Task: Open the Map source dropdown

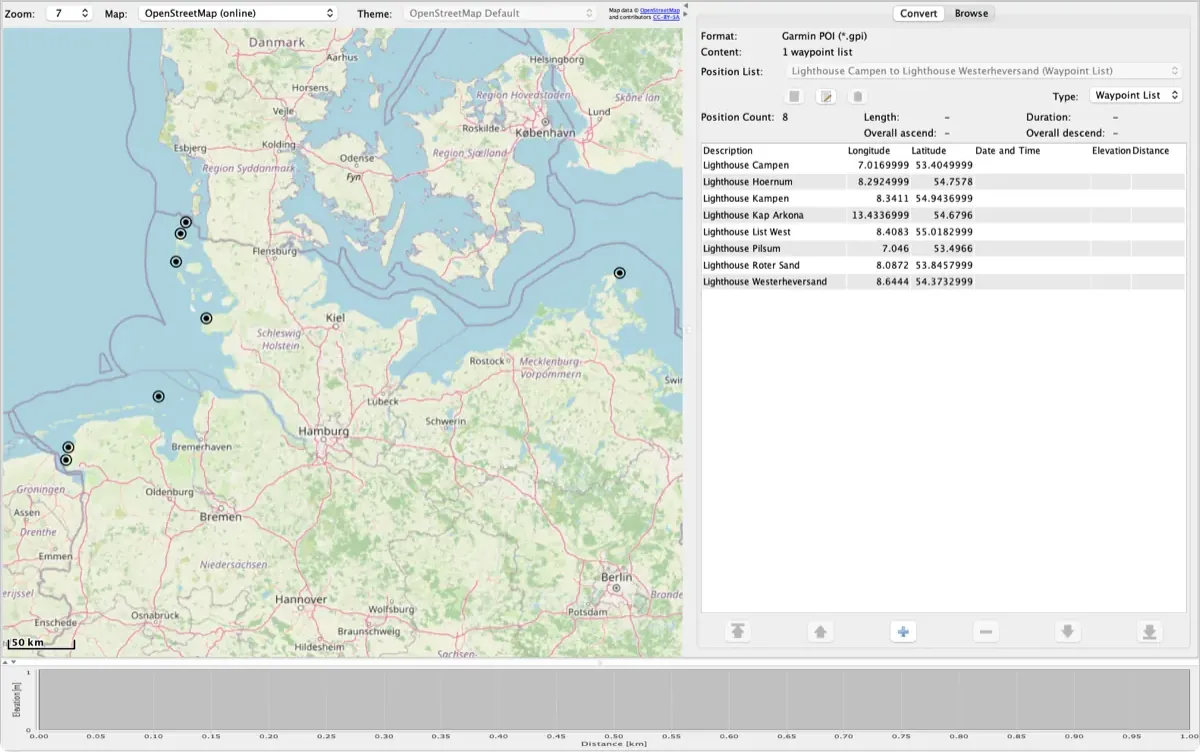Action: 237,13
